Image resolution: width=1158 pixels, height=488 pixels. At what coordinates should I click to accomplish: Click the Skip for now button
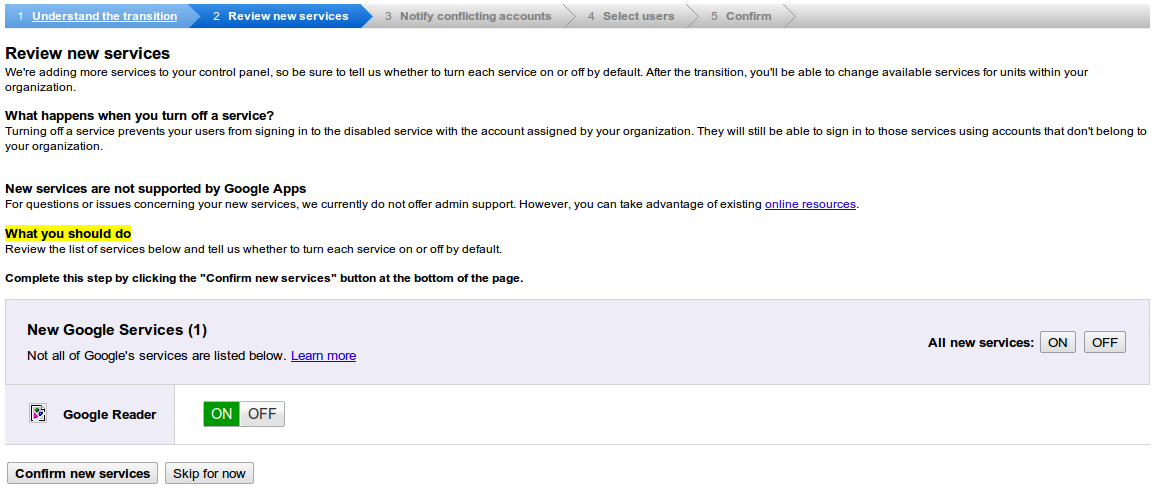tap(209, 474)
